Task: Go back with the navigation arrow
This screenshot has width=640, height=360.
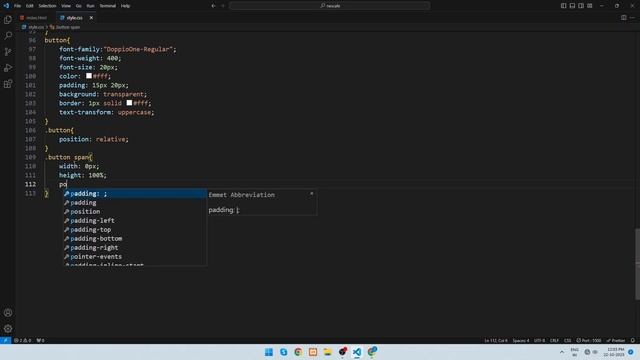Action: click(213, 6)
